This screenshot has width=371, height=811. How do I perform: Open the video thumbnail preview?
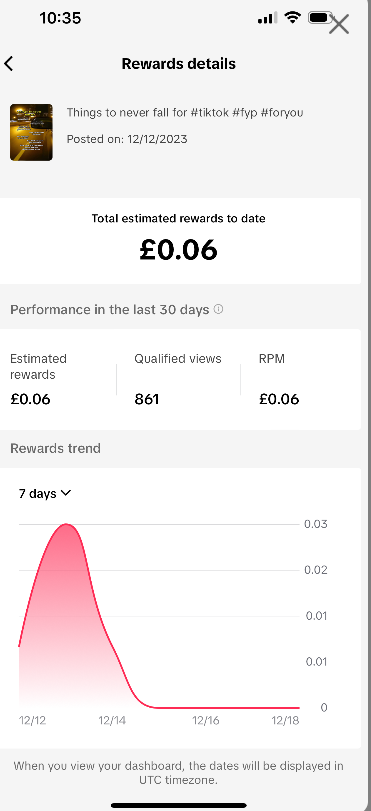click(x=31, y=132)
